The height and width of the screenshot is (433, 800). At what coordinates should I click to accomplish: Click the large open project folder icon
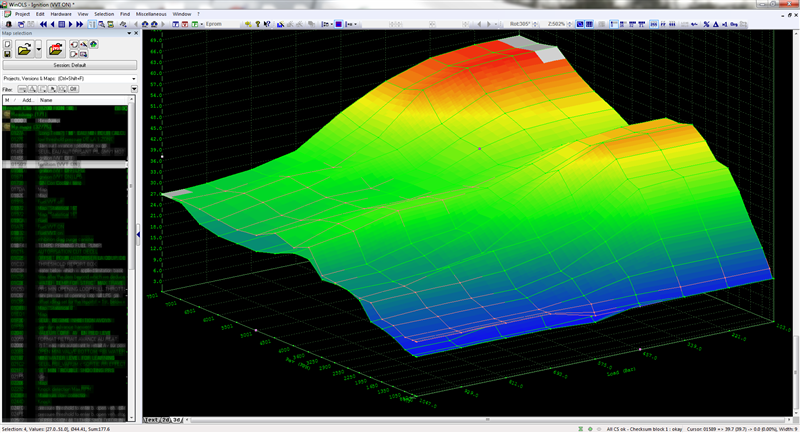[22, 48]
